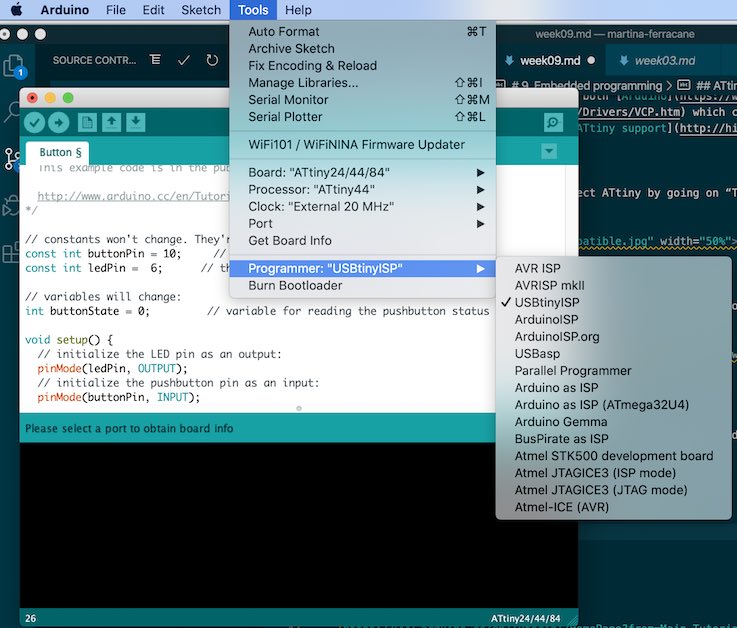Open the Sketch menu
737x628 pixels.
point(201,10)
